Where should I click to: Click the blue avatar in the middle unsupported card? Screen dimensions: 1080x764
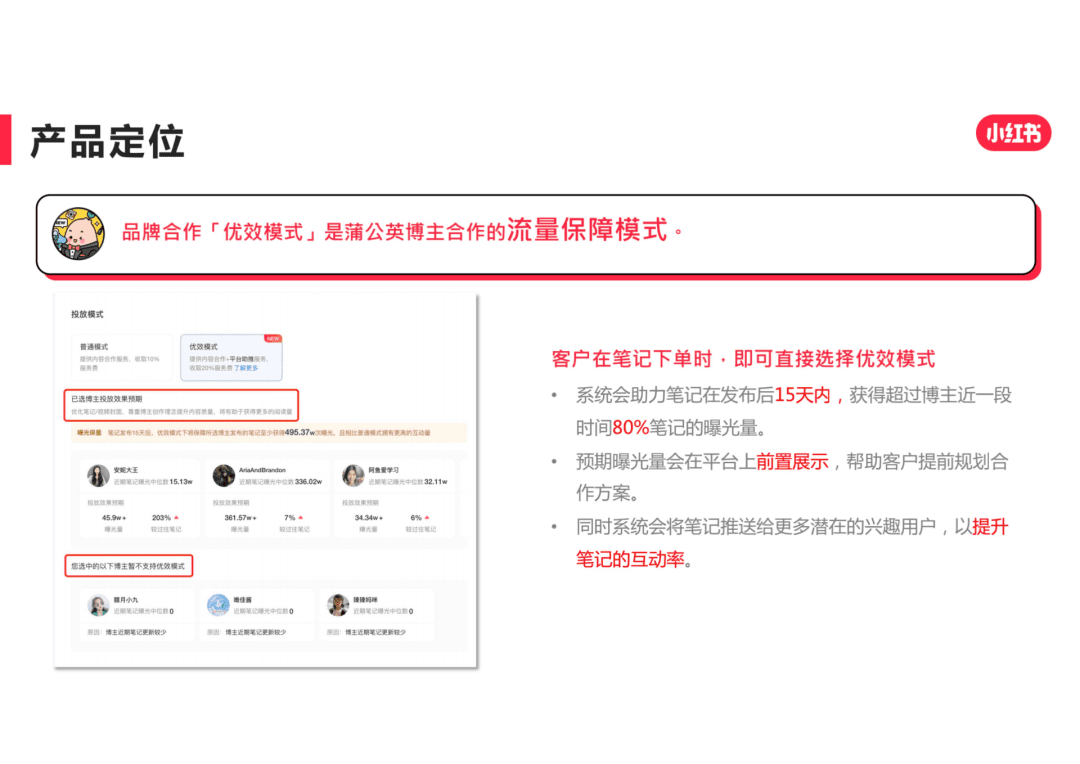[218, 605]
